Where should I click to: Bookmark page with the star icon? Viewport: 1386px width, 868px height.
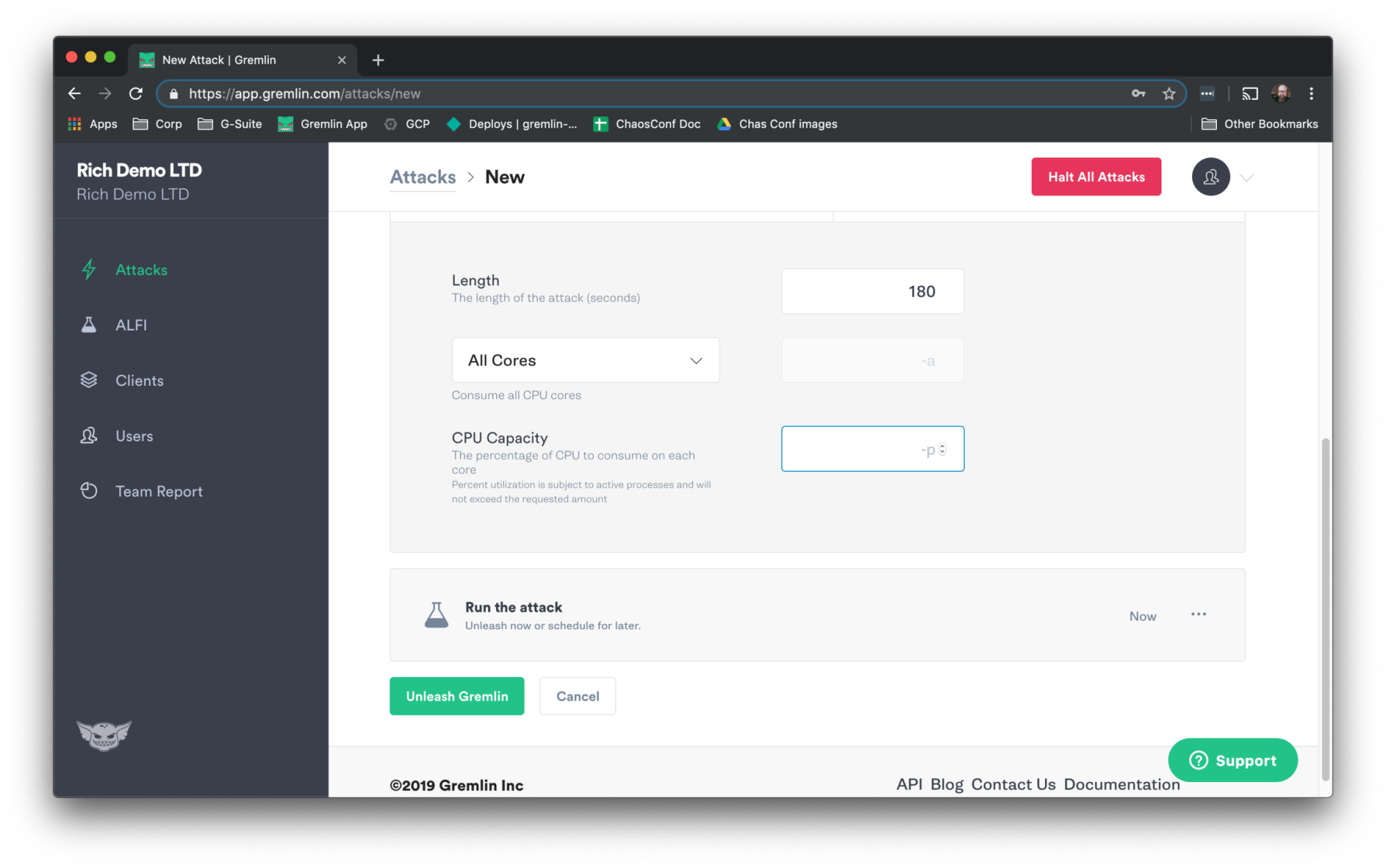(1169, 94)
